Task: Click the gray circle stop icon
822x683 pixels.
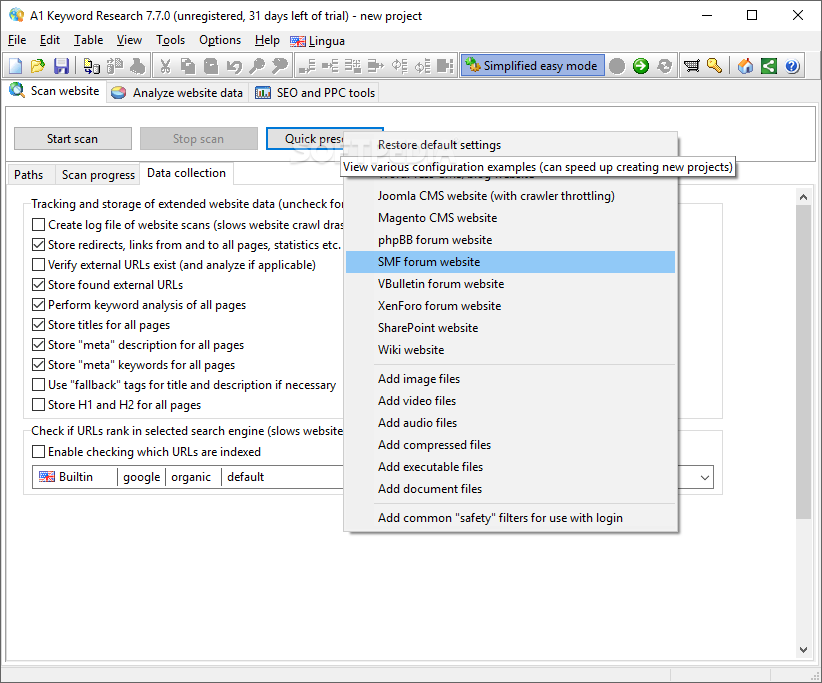Action: click(617, 66)
